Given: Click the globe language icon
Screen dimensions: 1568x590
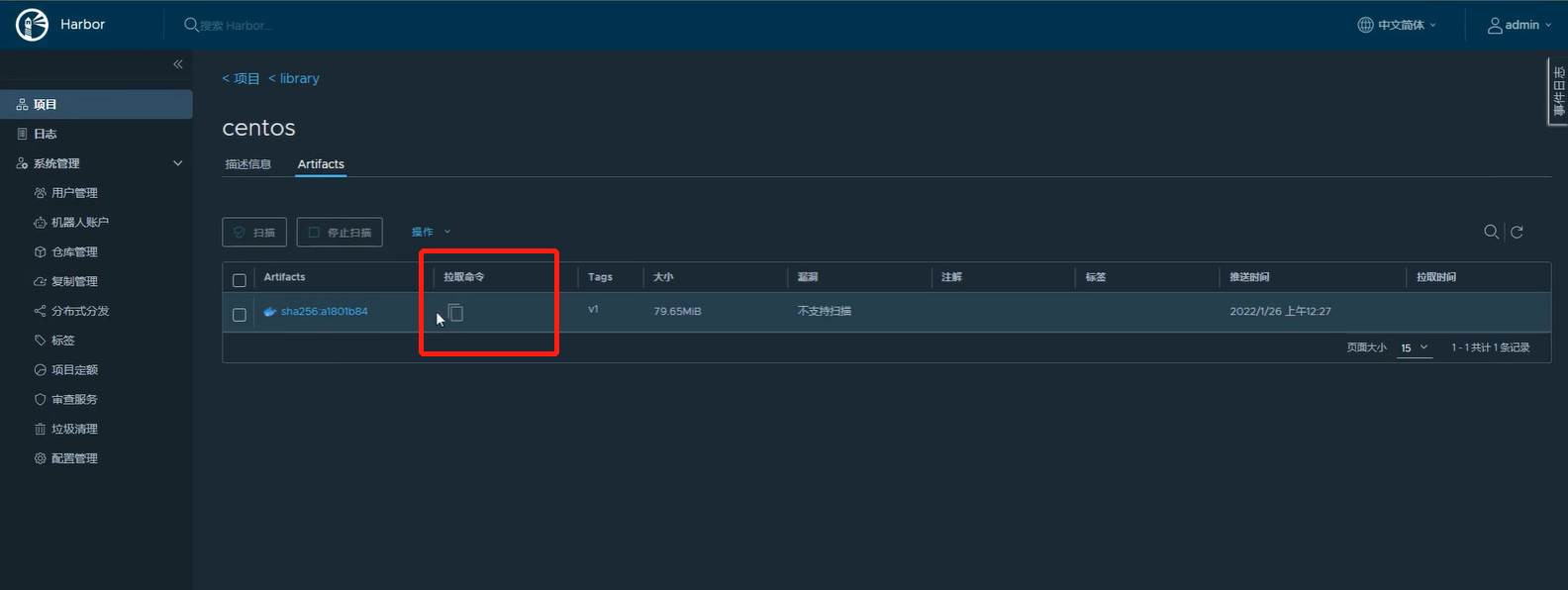Looking at the screenshot, I should tap(1365, 25).
